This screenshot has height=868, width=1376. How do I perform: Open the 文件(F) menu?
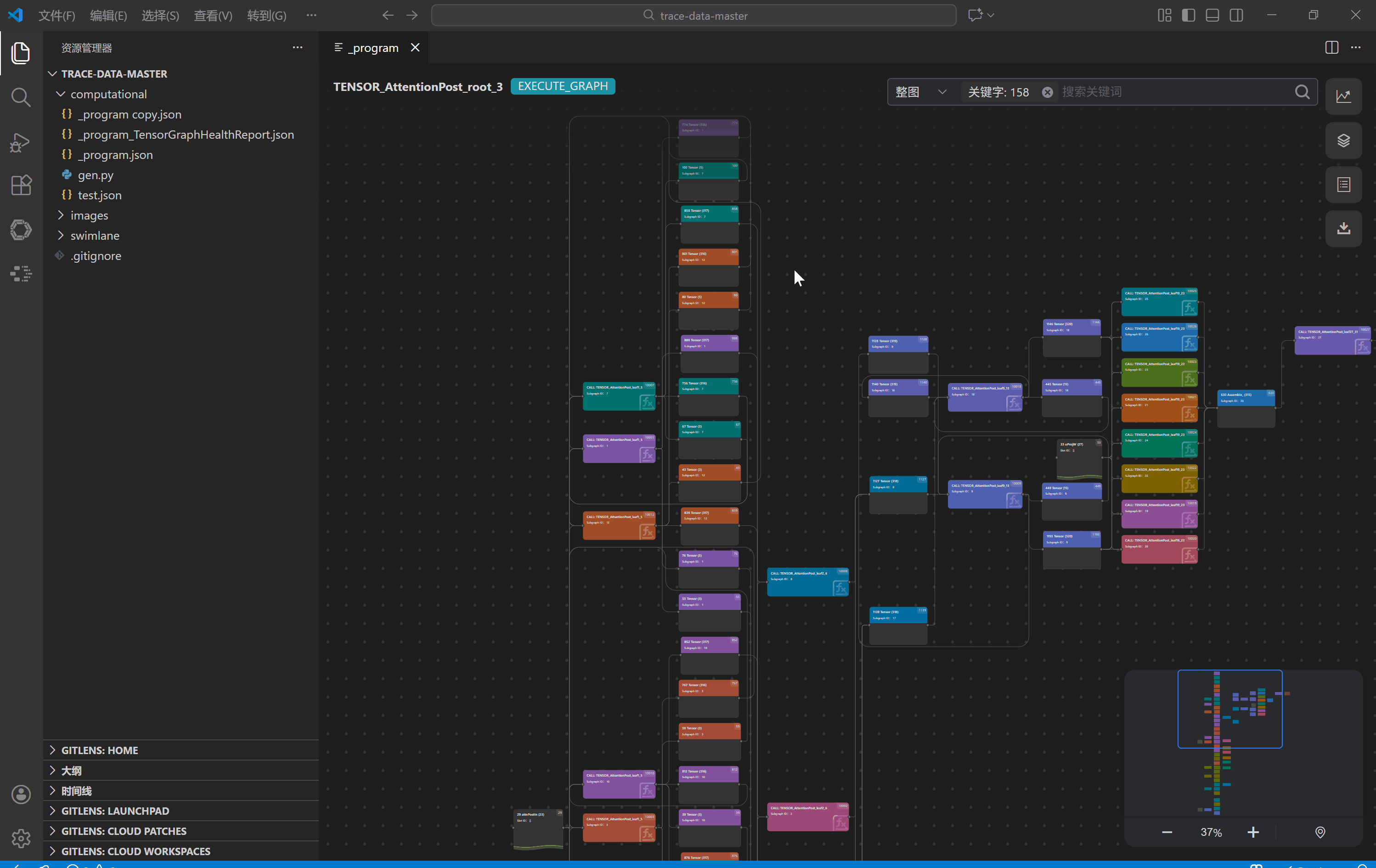[56, 16]
